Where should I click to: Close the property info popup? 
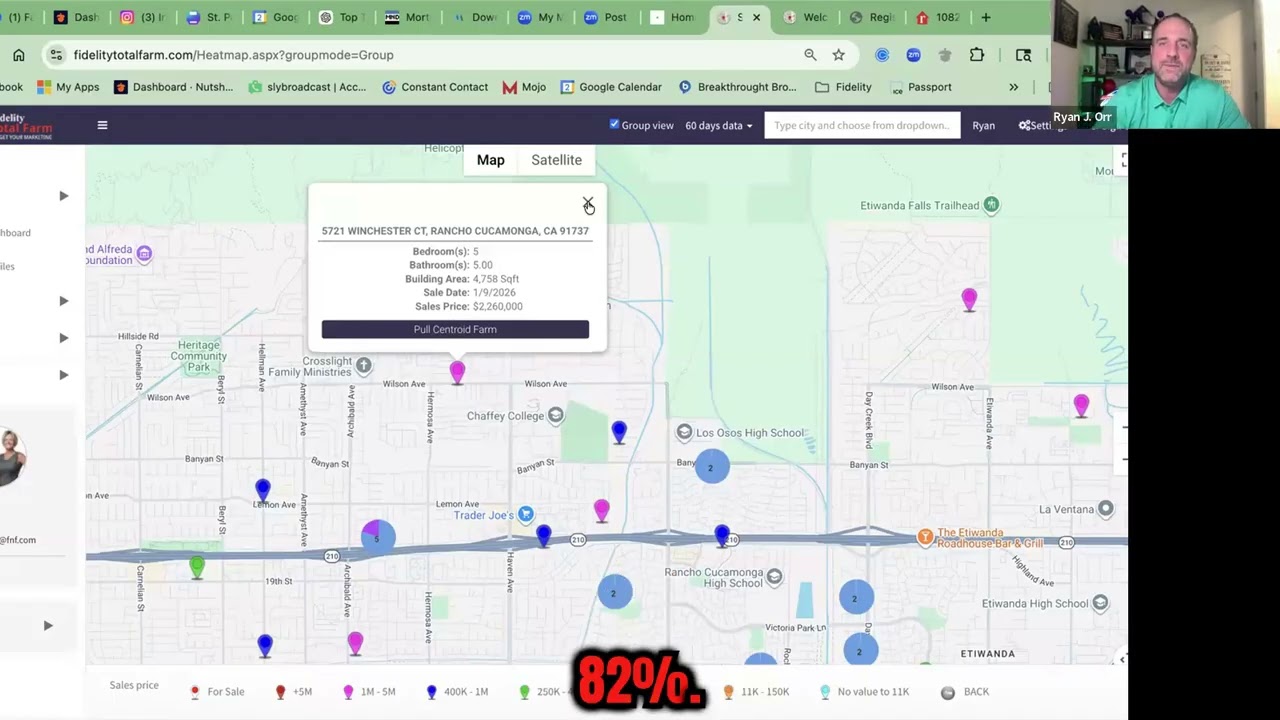[588, 203]
